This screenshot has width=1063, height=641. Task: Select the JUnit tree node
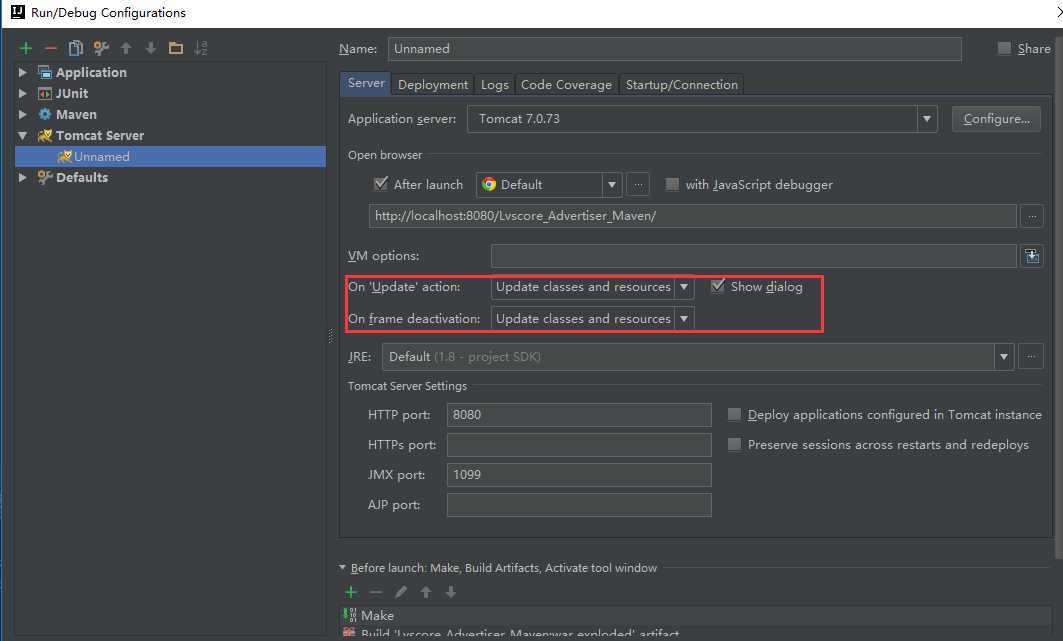coord(72,94)
